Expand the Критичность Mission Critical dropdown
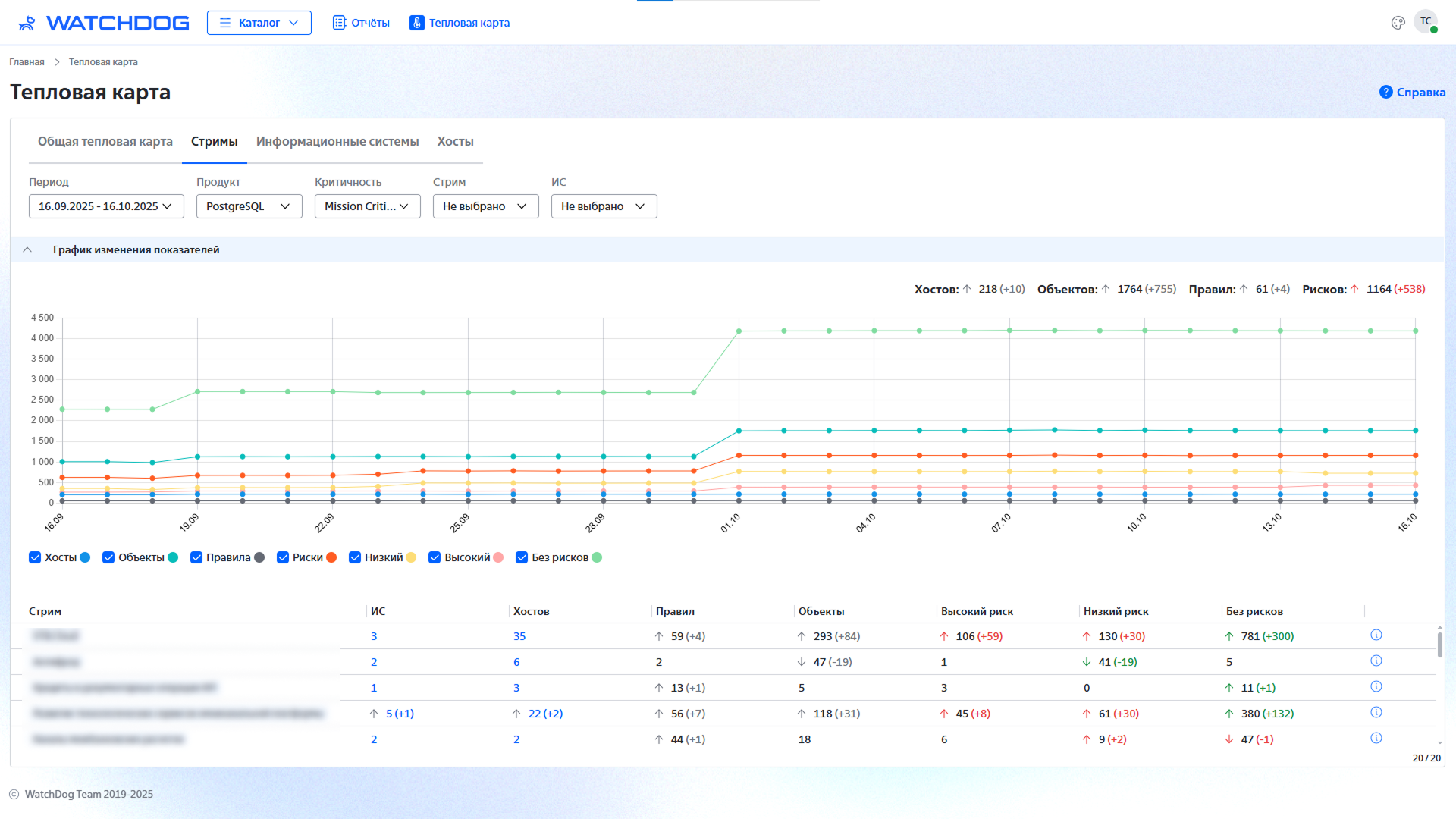The image size is (1456, 819). 367,206
